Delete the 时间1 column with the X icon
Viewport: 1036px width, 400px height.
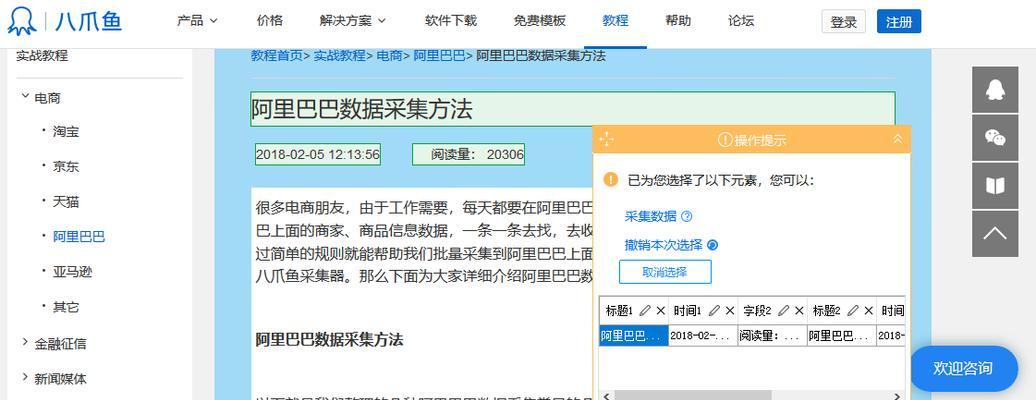pos(729,310)
